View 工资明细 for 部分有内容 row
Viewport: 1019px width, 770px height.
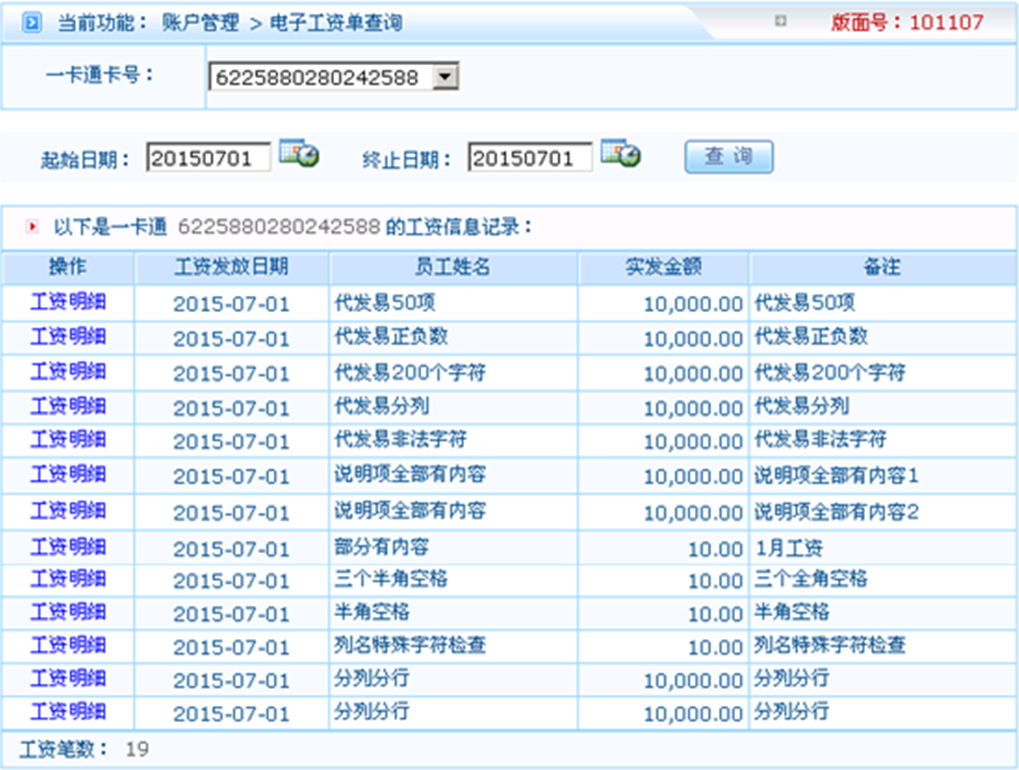[x=68, y=547]
